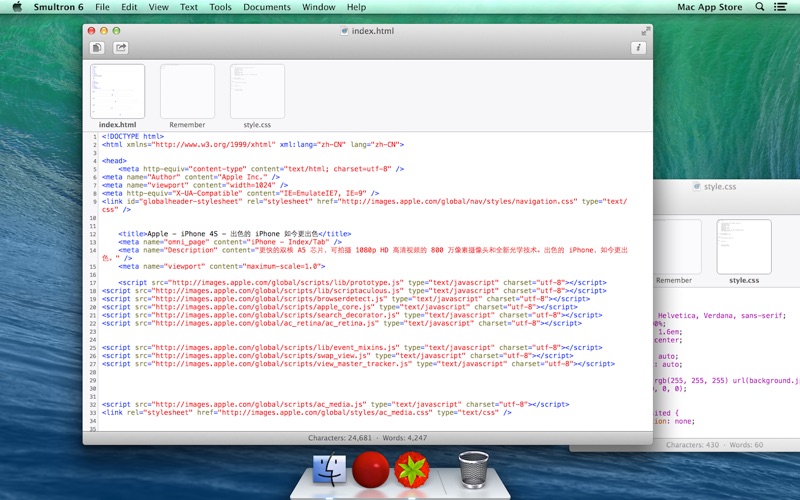Click the title line 'Apple – iPhone 4S'
The image size is (800, 500).
pos(235,234)
